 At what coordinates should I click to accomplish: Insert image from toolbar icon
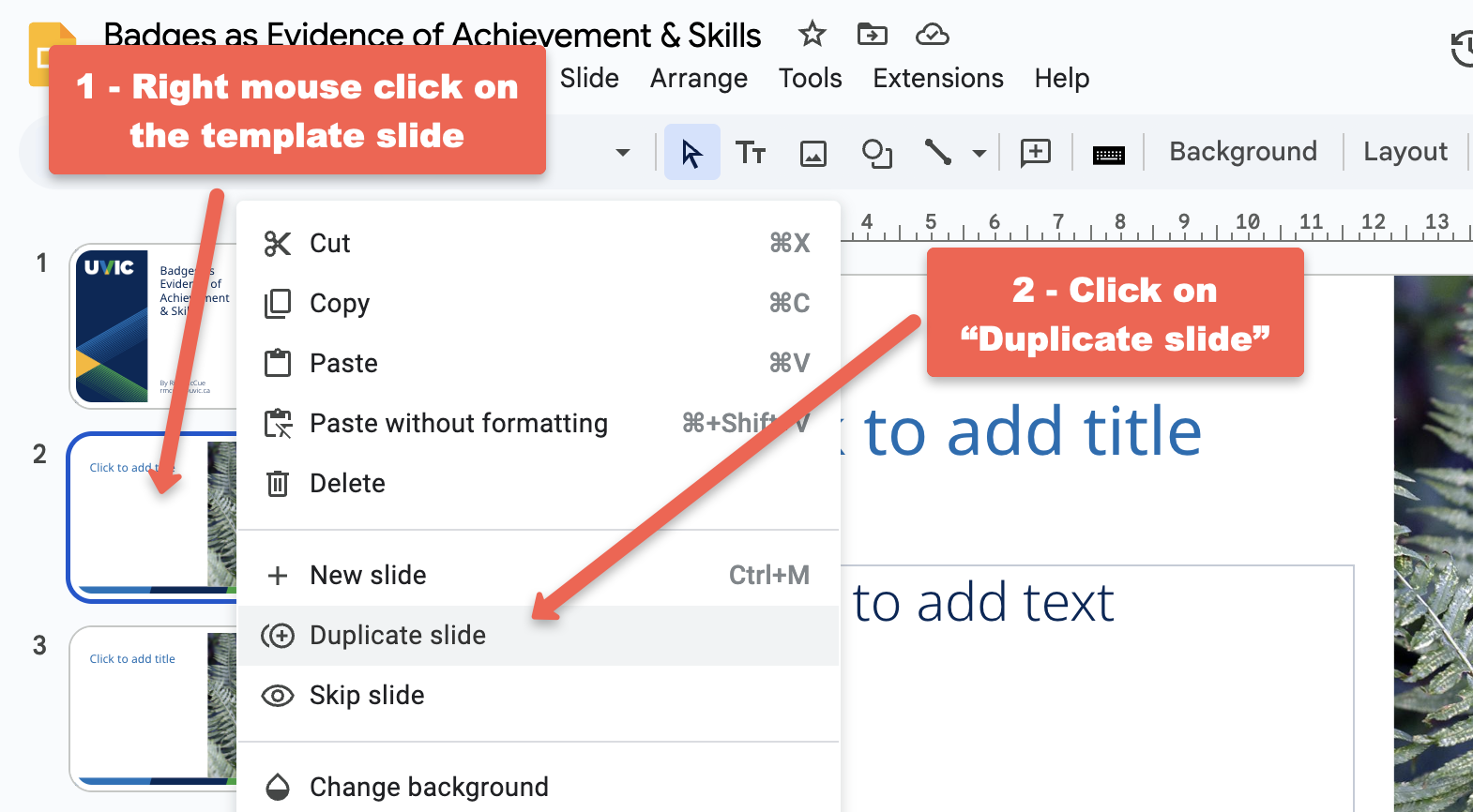812,153
